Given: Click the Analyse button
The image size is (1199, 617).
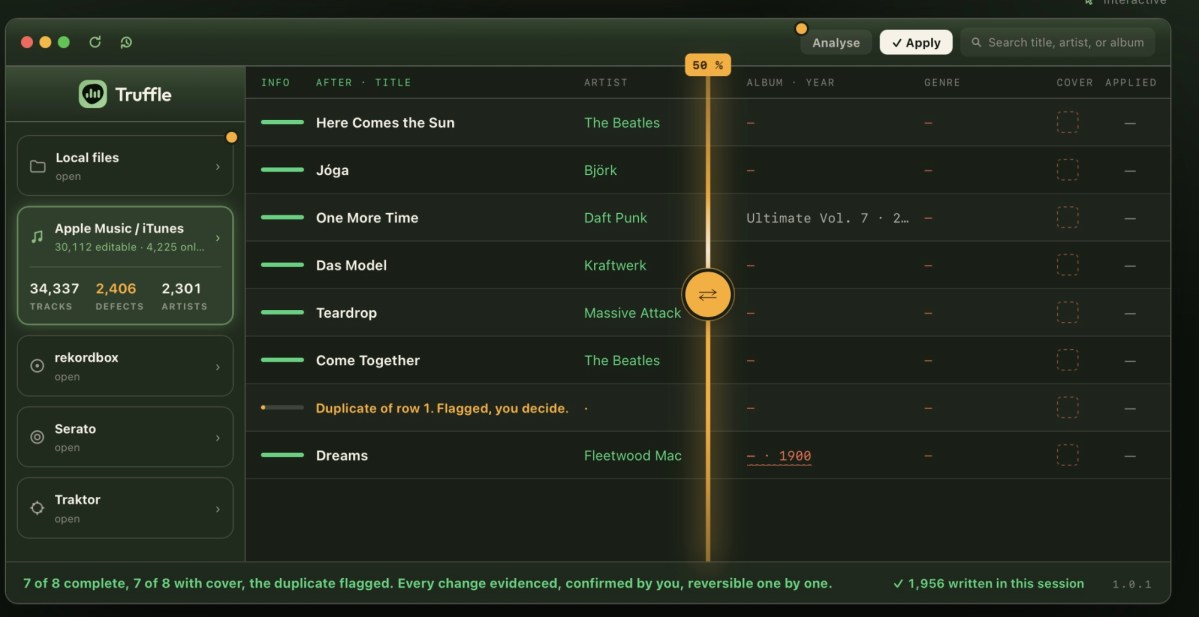Looking at the screenshot, I should click(x=836, y=43).
